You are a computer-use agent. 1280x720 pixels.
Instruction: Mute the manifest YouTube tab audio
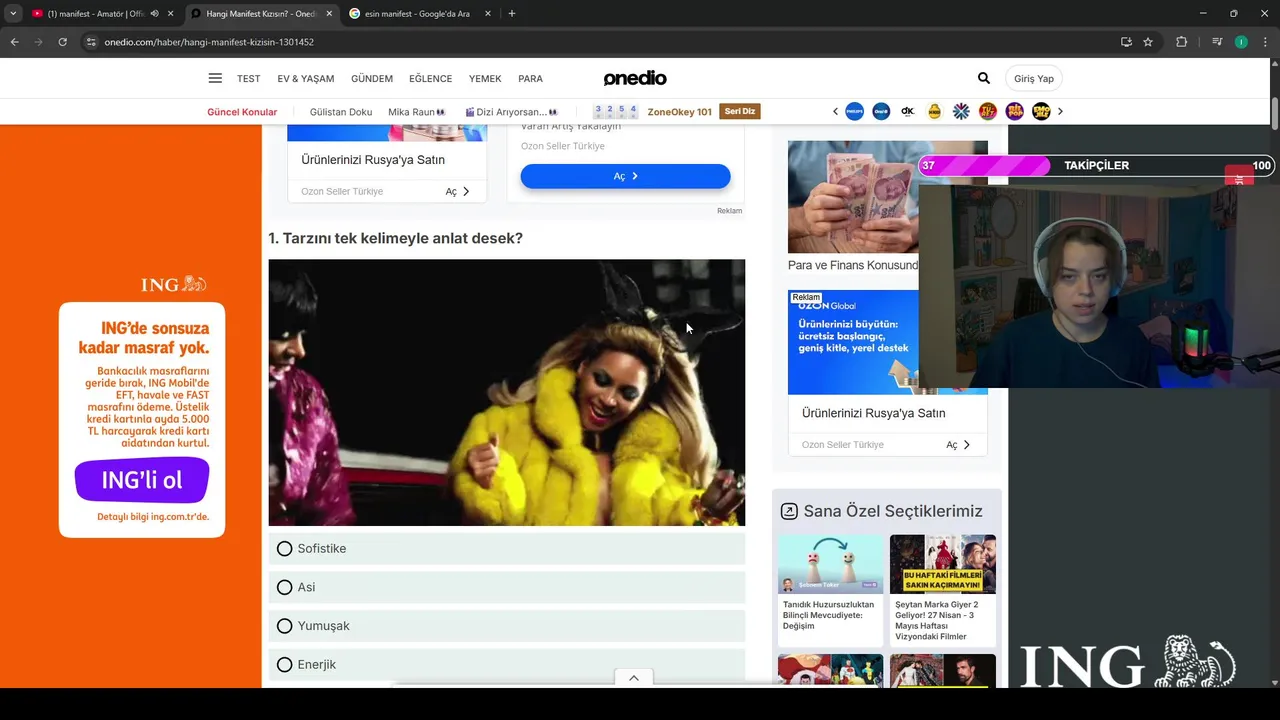tap(154, 14)
